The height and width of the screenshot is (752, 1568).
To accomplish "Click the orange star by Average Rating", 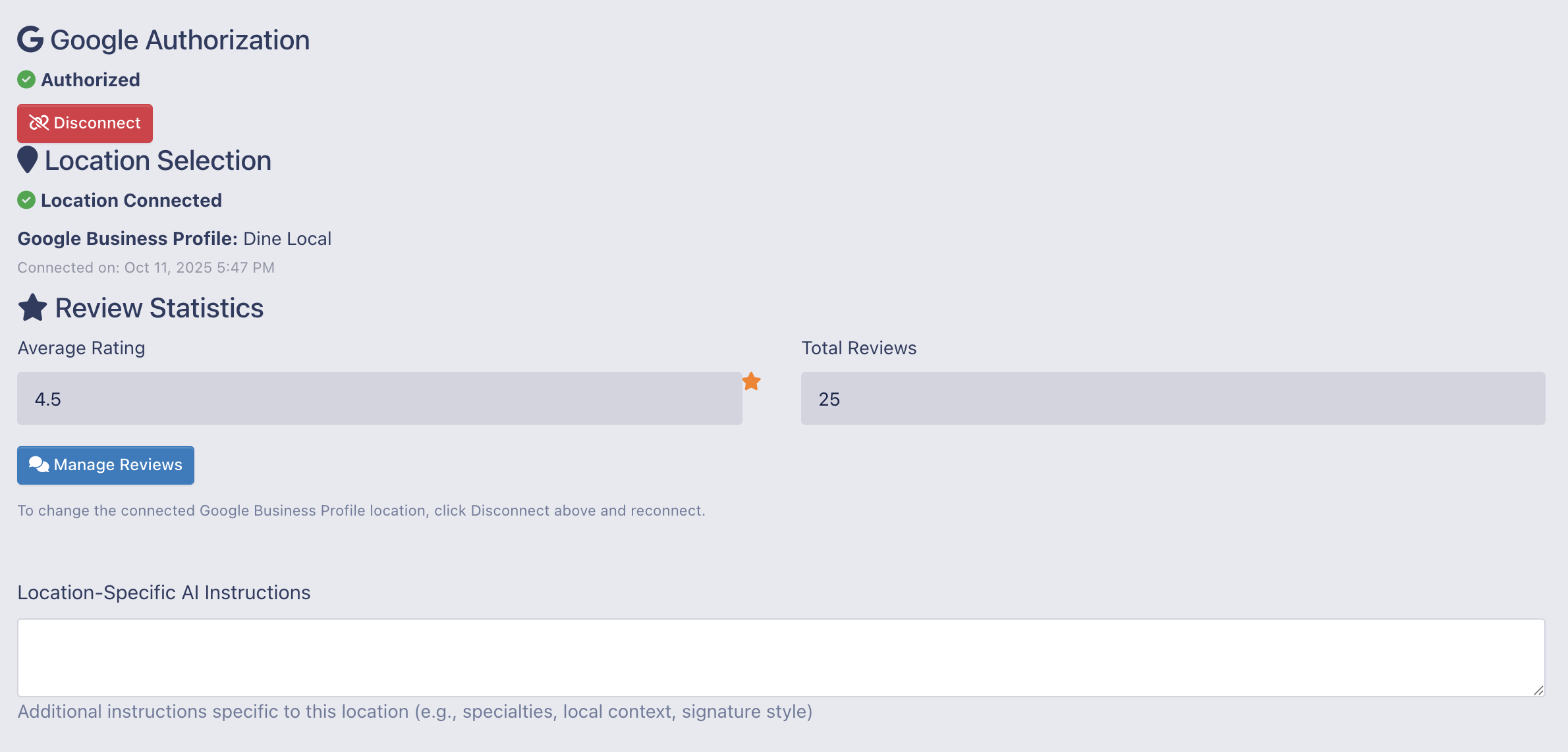I will (752, 381).
